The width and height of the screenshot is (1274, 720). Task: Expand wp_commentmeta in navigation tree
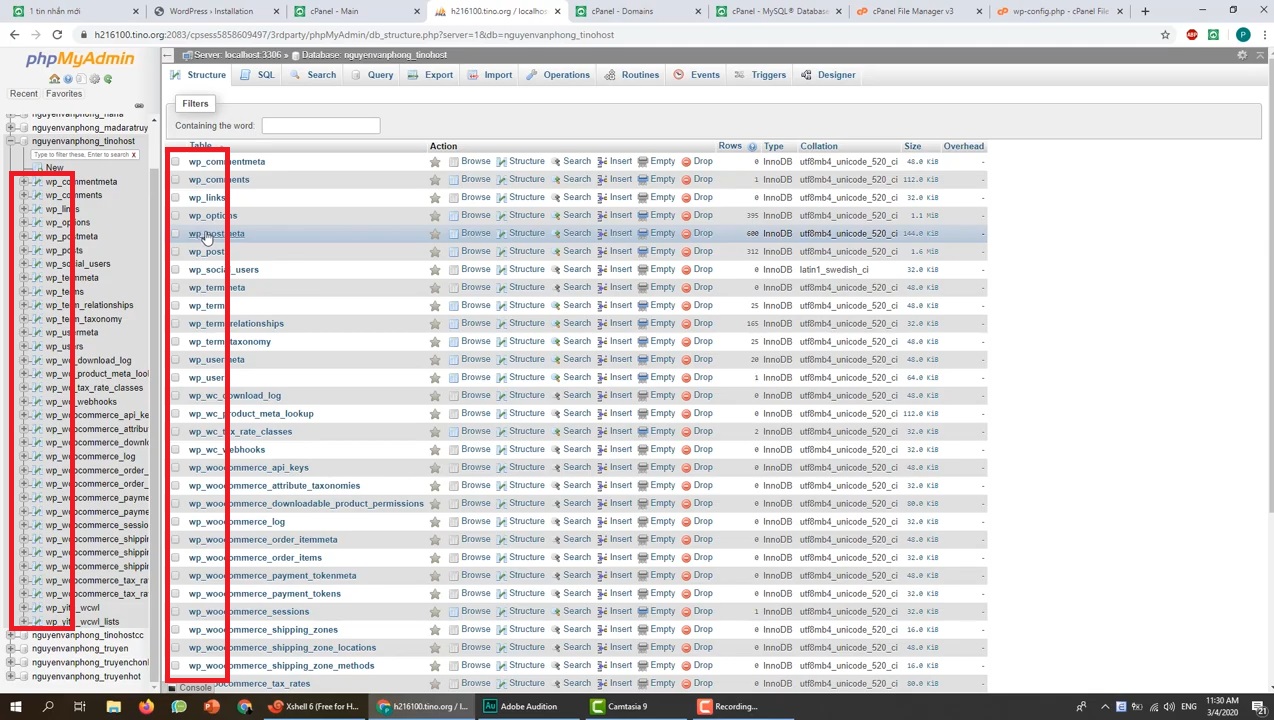pos(24,182)
